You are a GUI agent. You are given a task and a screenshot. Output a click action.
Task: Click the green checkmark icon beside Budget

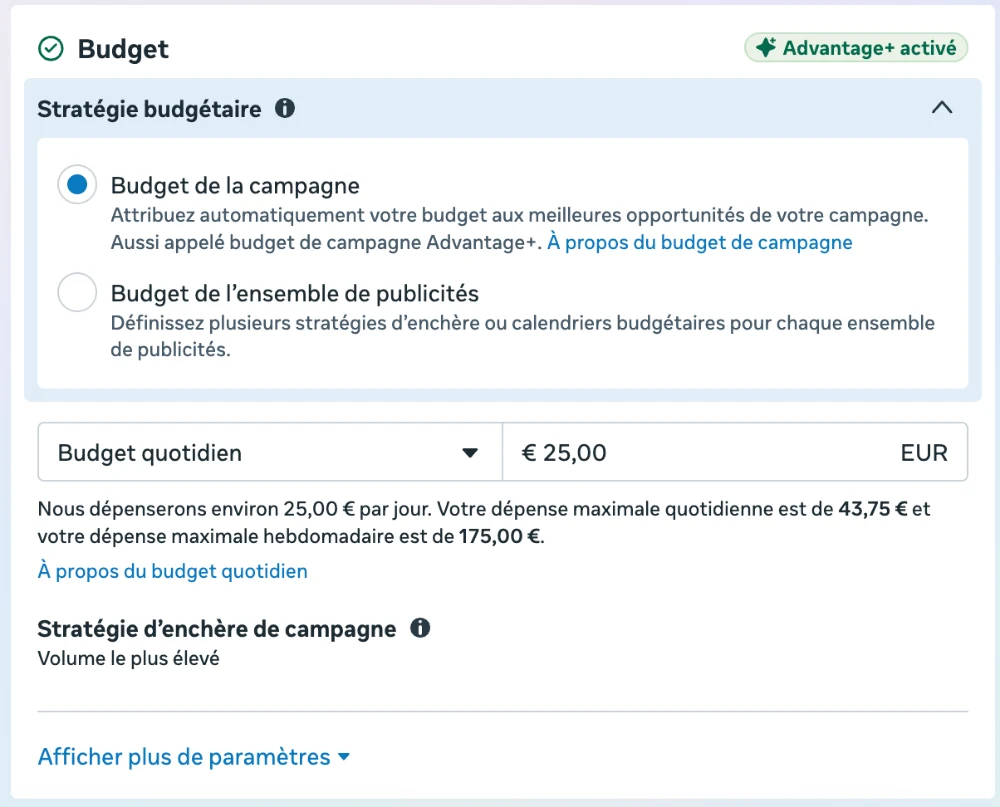tap(50, 48)
